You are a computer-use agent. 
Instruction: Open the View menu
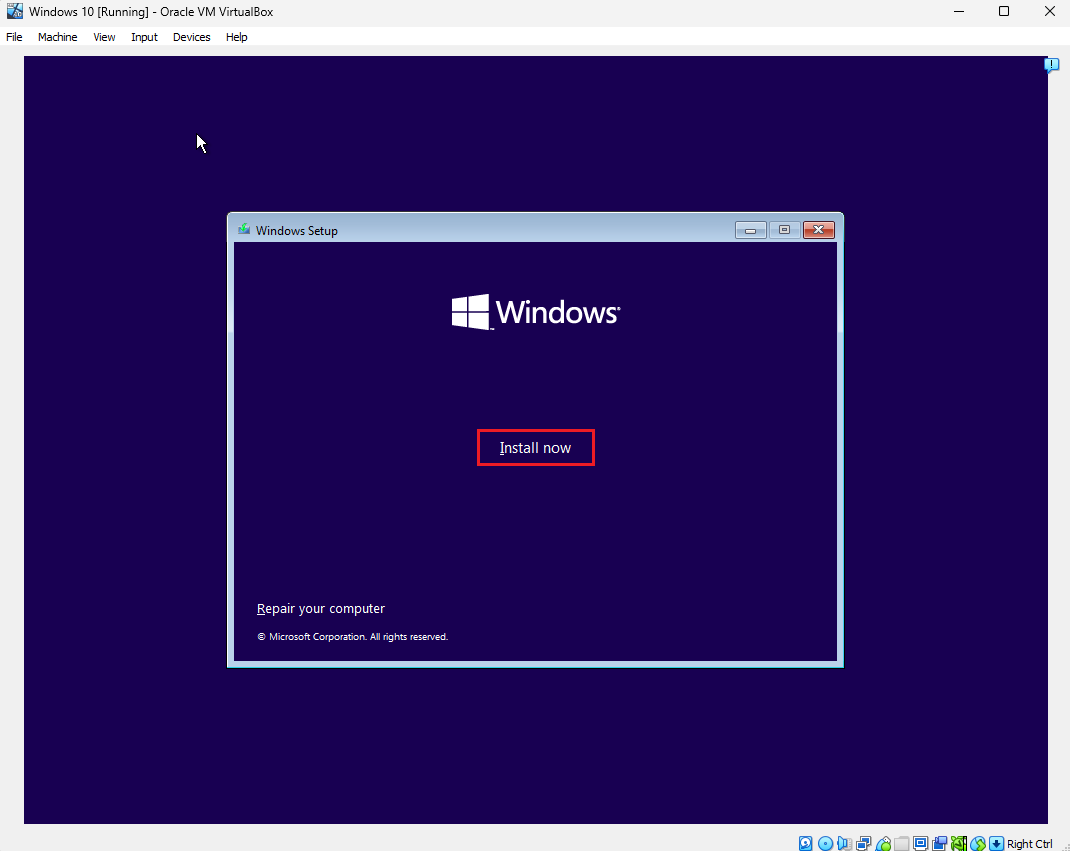coord(104,37)
